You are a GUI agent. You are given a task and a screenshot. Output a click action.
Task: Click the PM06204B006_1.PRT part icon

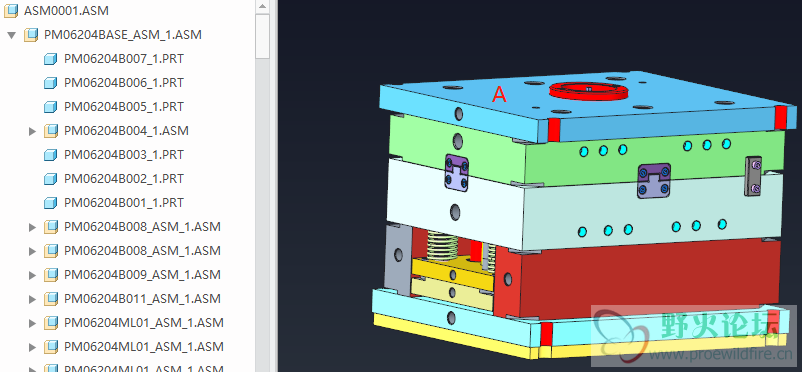point(50,83)
